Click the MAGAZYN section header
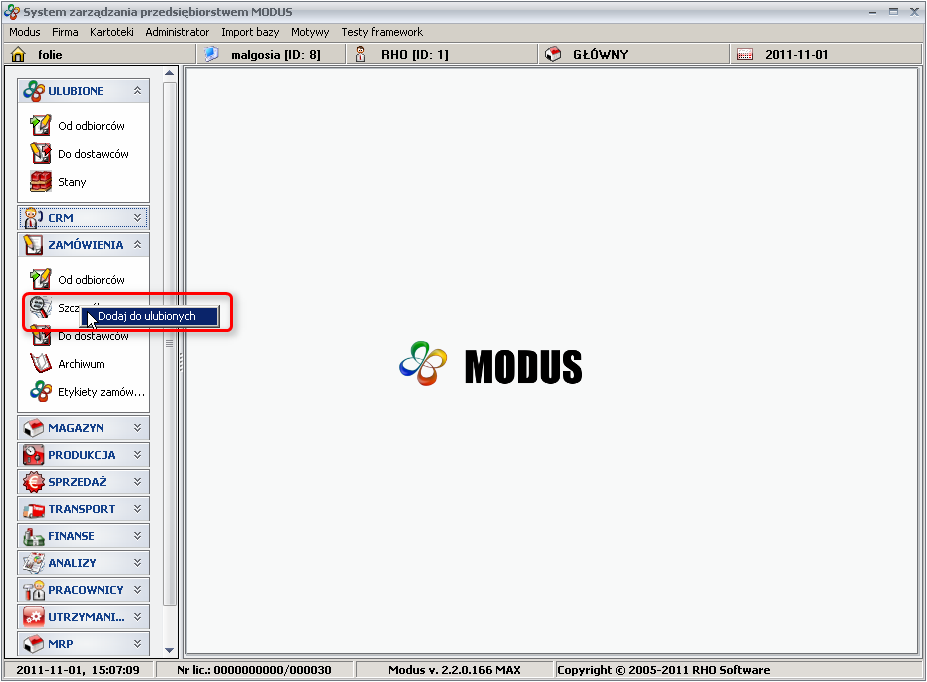Image resolution: width=927 pixels, height=682 pixels. (83, 428)
